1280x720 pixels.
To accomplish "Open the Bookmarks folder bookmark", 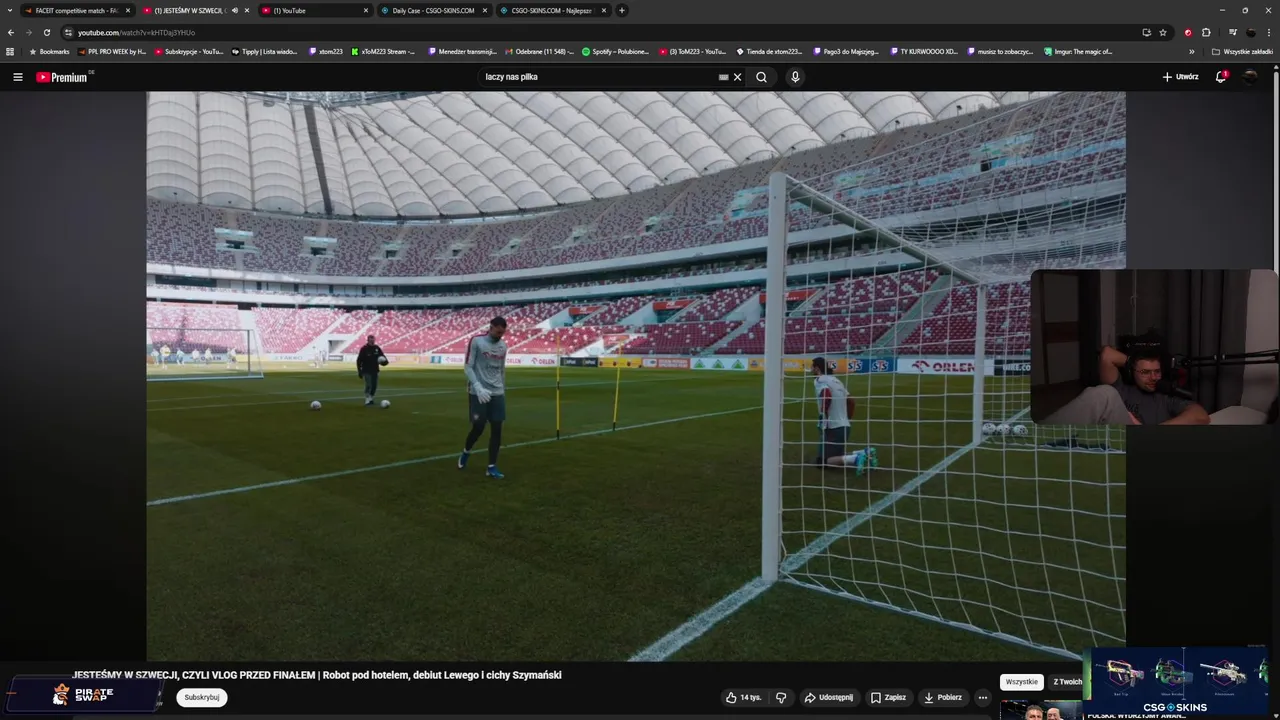I will (49, 51).
